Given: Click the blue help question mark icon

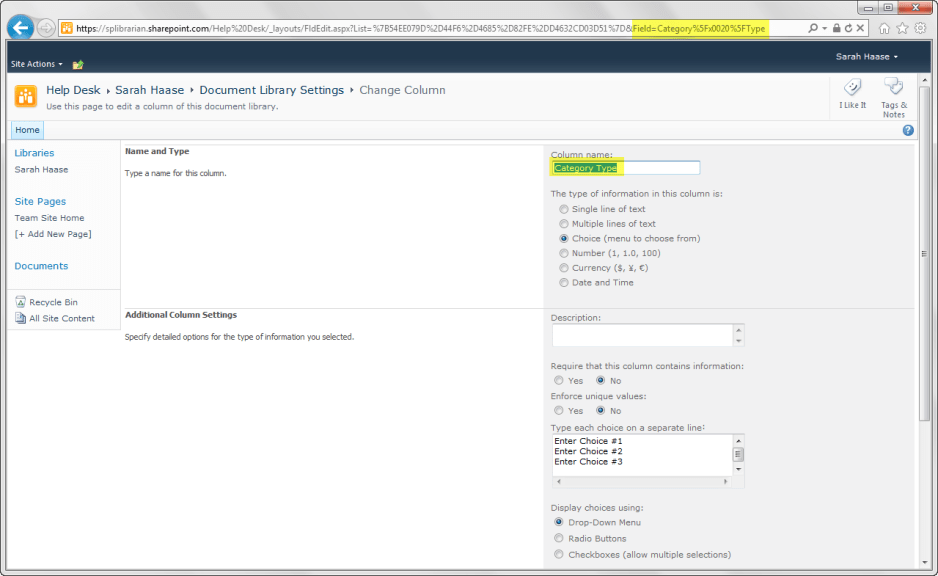Looking at the screenshot, I should coord(908,130).
